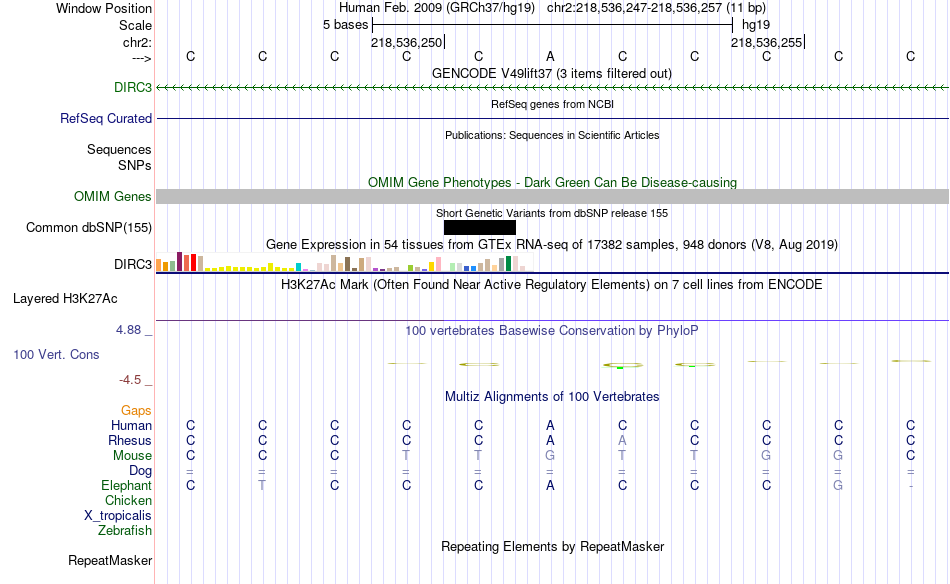This screenshot has height=584, width=950.
Task: Click the orange Gaps label
Action: 136,411
